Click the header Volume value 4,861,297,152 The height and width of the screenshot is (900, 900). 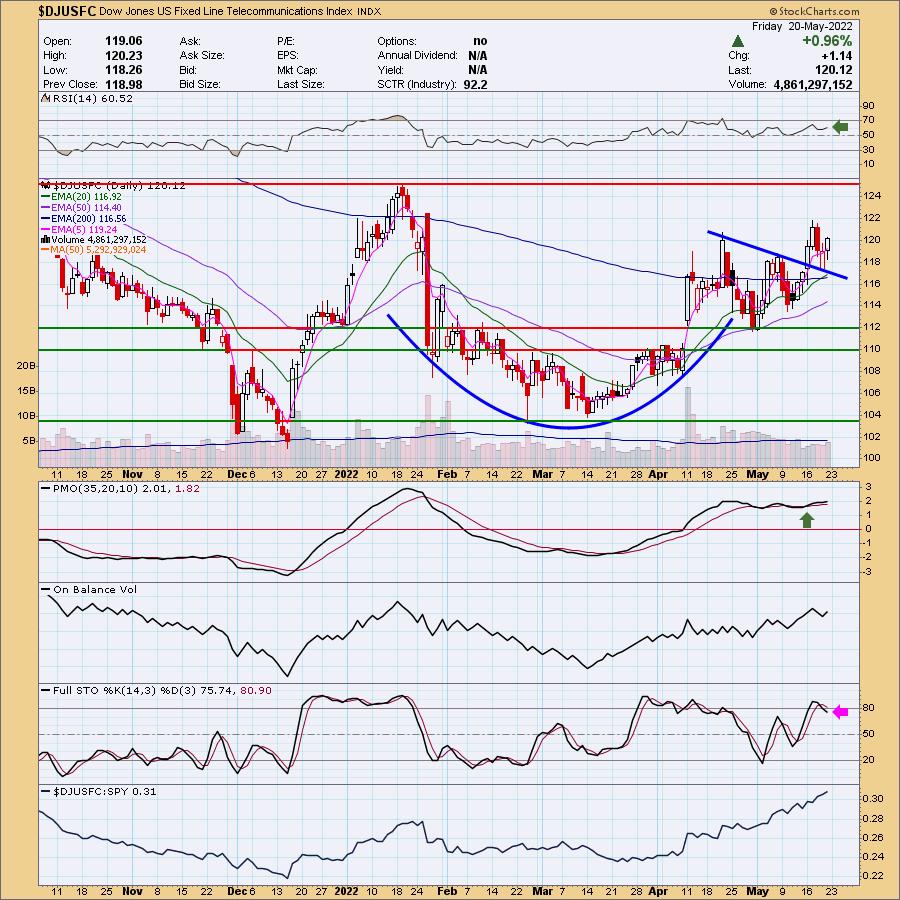click(x=813, y=84)
